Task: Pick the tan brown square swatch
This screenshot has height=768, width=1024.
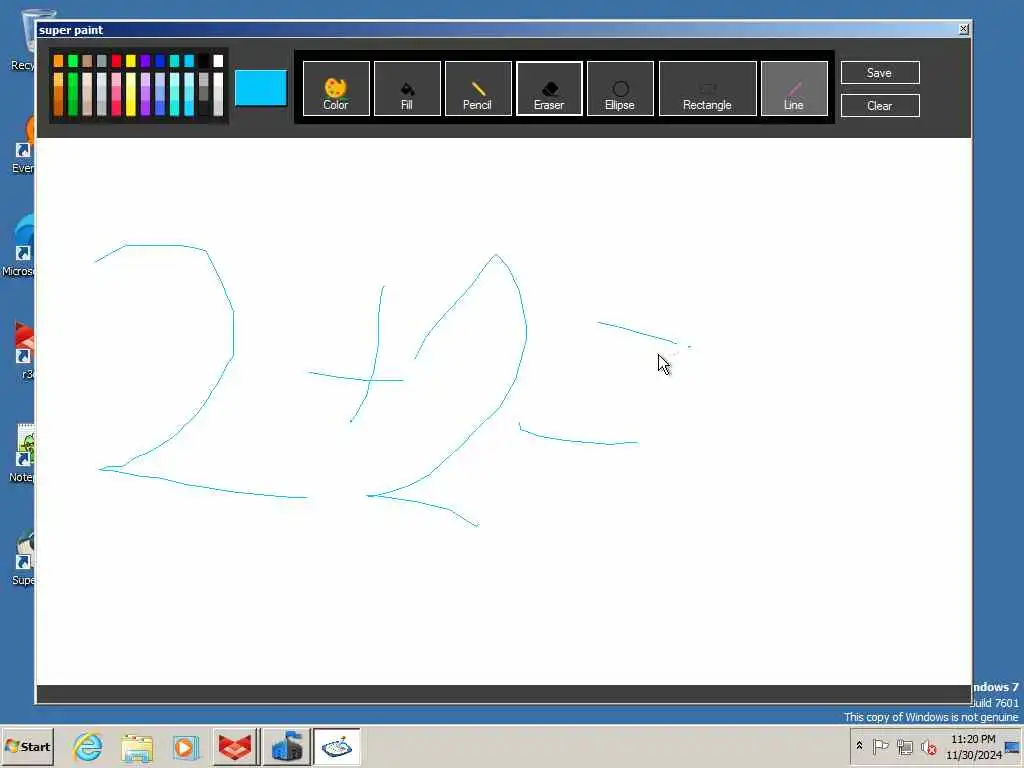Action: 87,61
